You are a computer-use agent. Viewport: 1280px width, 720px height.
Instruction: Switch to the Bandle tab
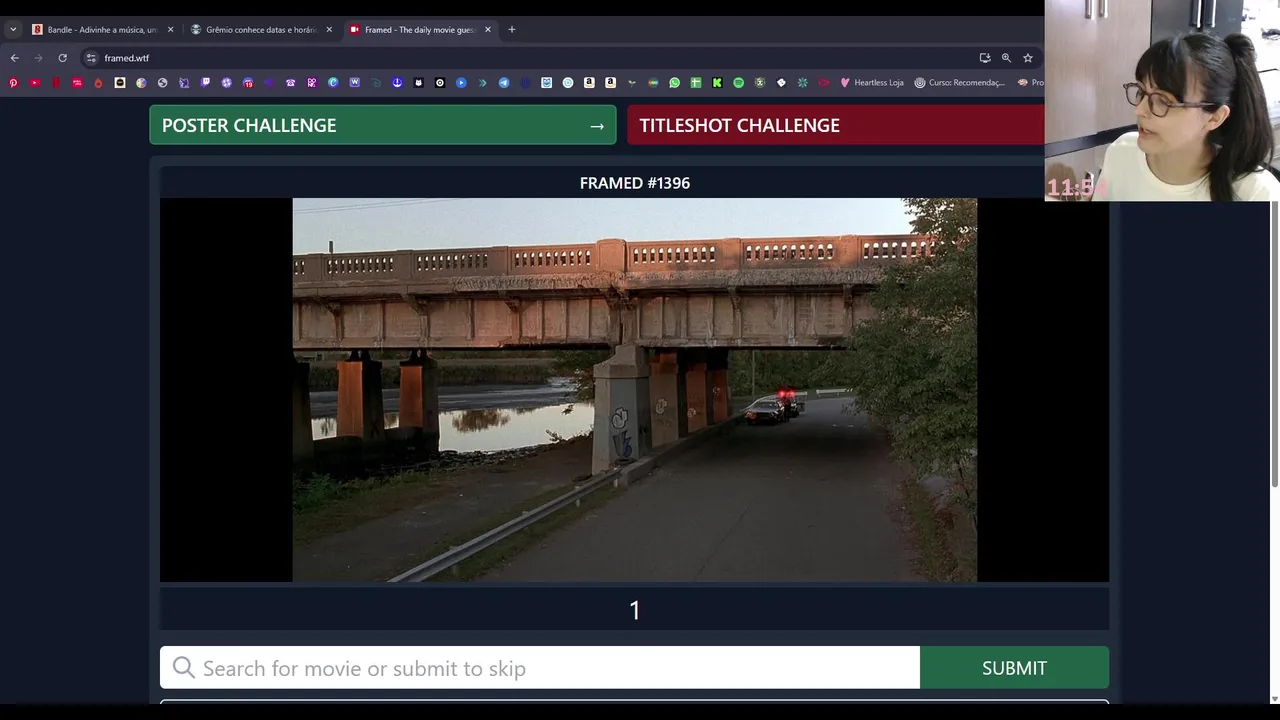tap(100, 30)
